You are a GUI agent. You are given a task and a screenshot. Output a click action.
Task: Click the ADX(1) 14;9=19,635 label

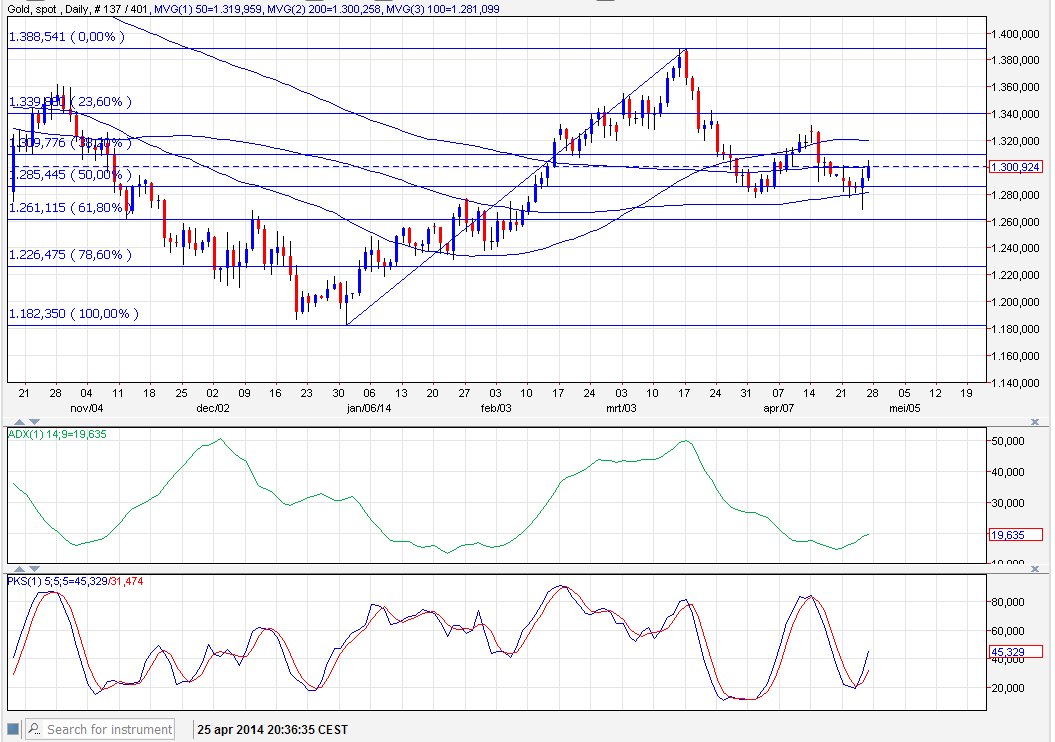click(57, 434)
